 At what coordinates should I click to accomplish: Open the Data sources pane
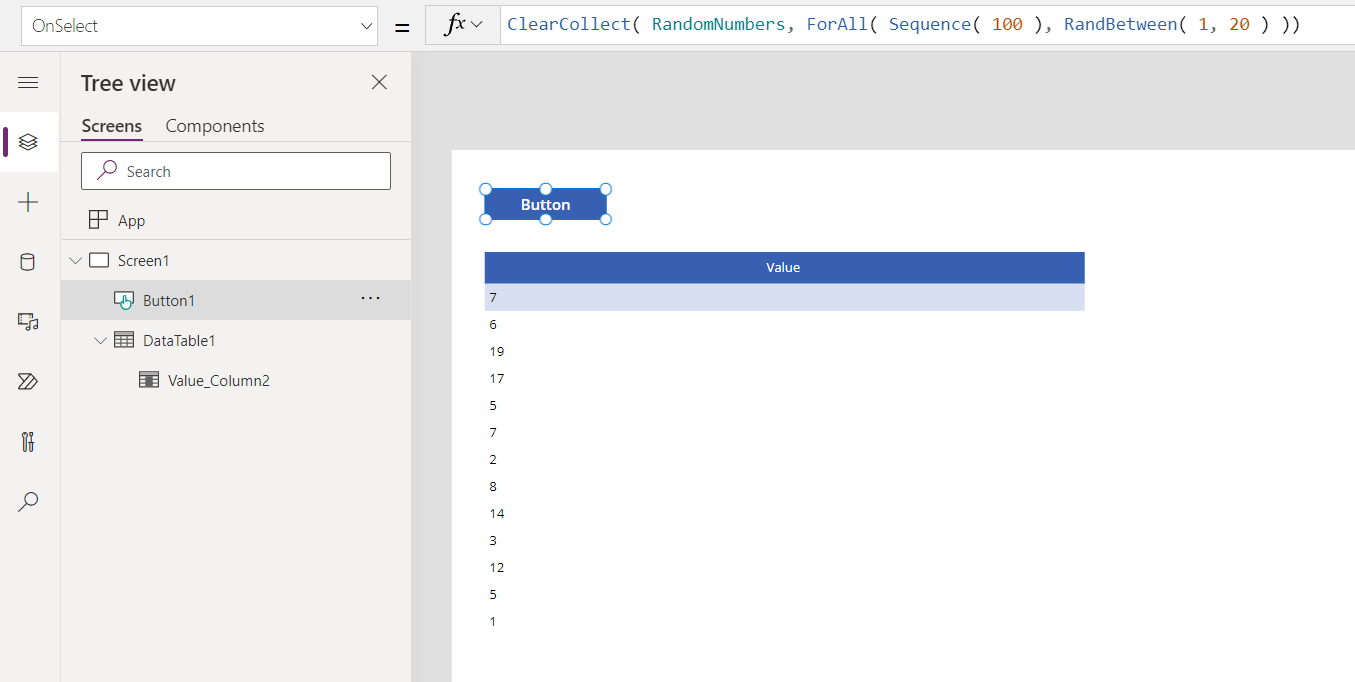point(28,262)
